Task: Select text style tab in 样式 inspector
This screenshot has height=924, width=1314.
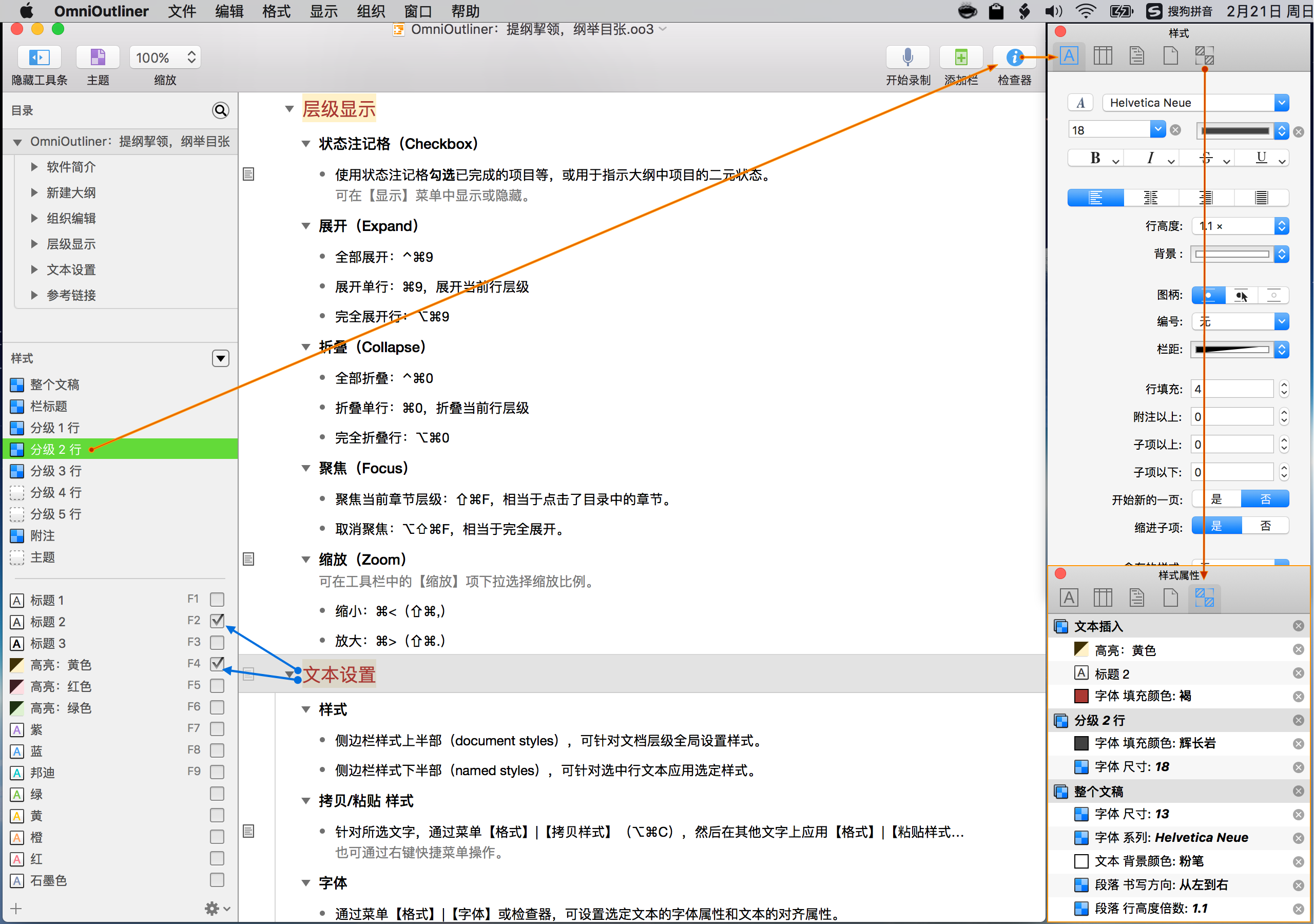Action: point(1069,55)
